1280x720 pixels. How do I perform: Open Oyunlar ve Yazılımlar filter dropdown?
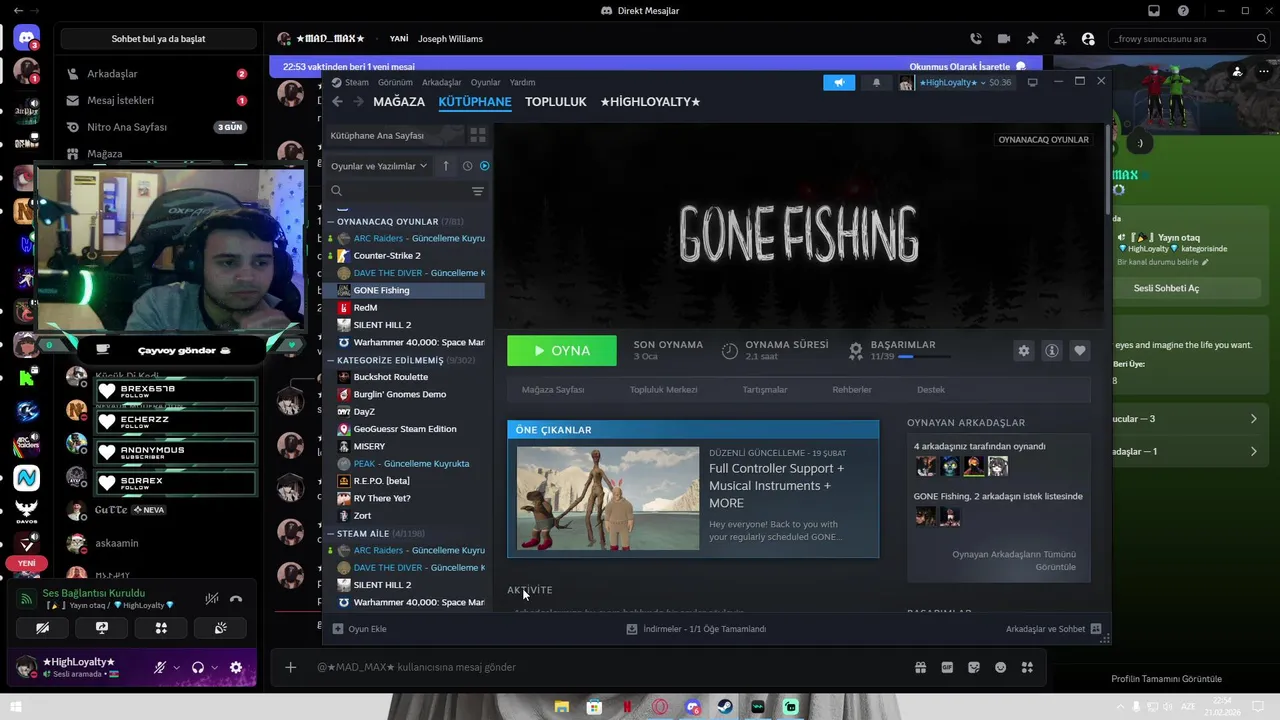[379, 166]
